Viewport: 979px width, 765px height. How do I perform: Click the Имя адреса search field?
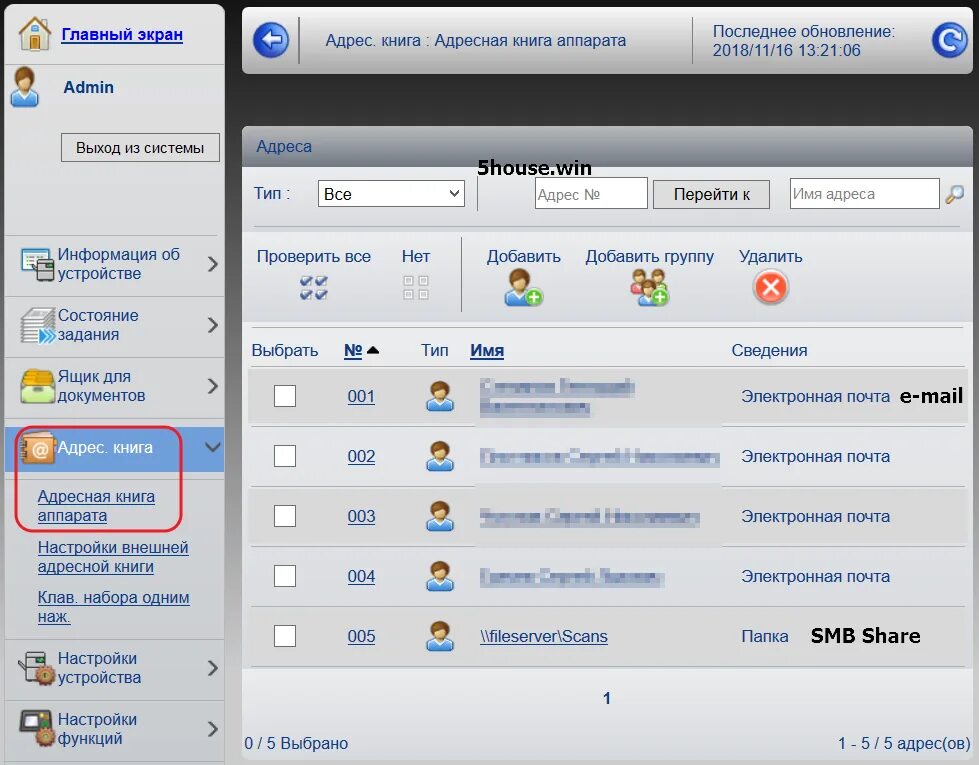864,194
